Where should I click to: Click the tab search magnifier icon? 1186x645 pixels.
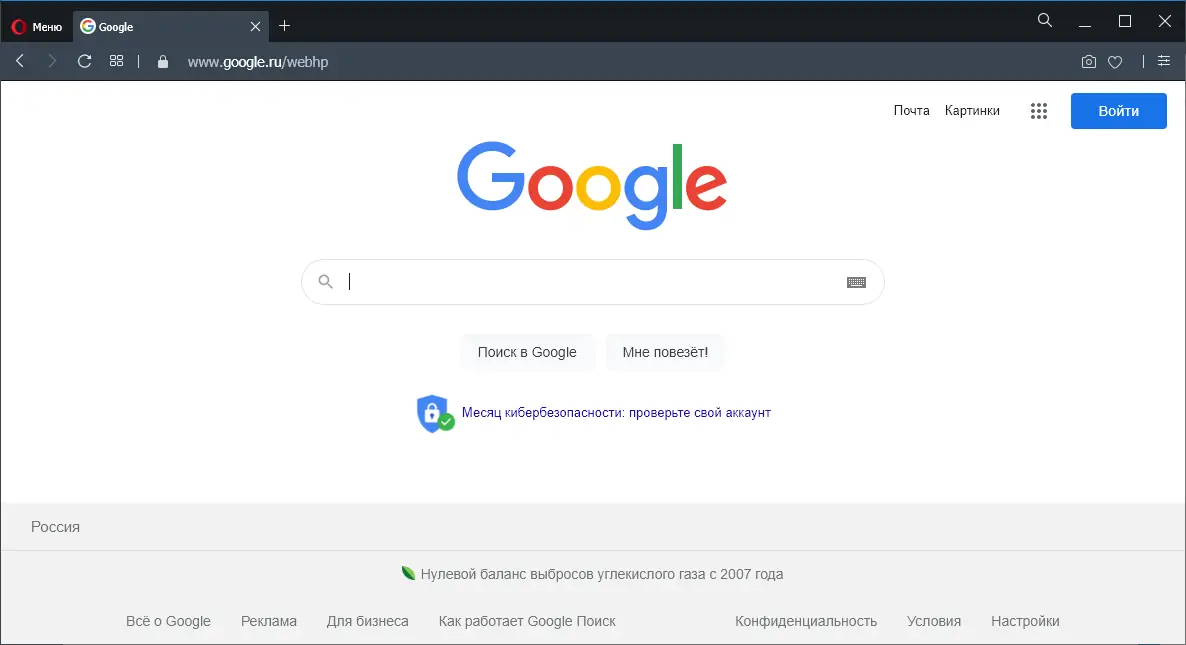[1045, 20]
